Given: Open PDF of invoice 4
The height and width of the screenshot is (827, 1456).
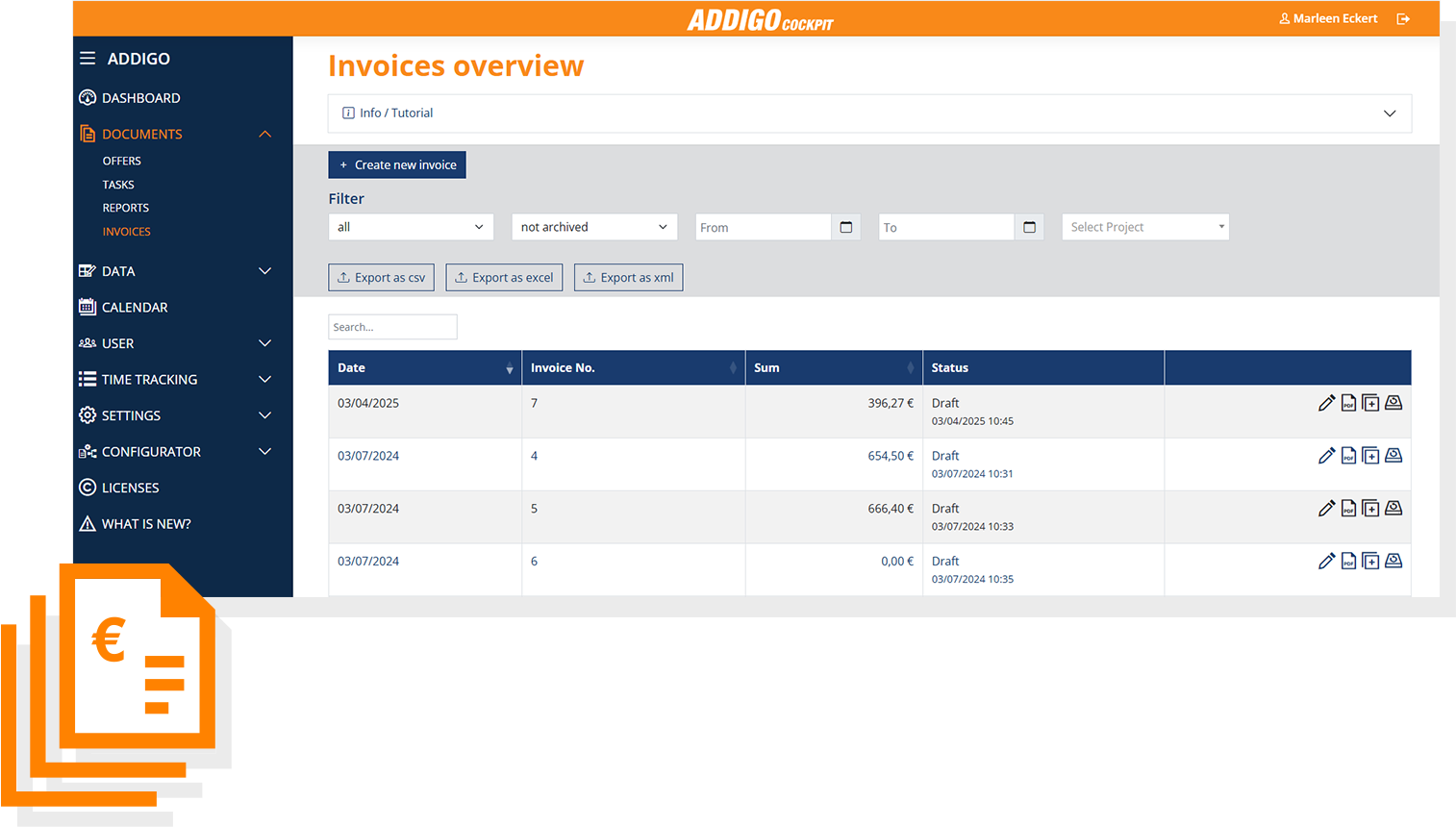Looking at the screenshot, I should point(1348,456).
